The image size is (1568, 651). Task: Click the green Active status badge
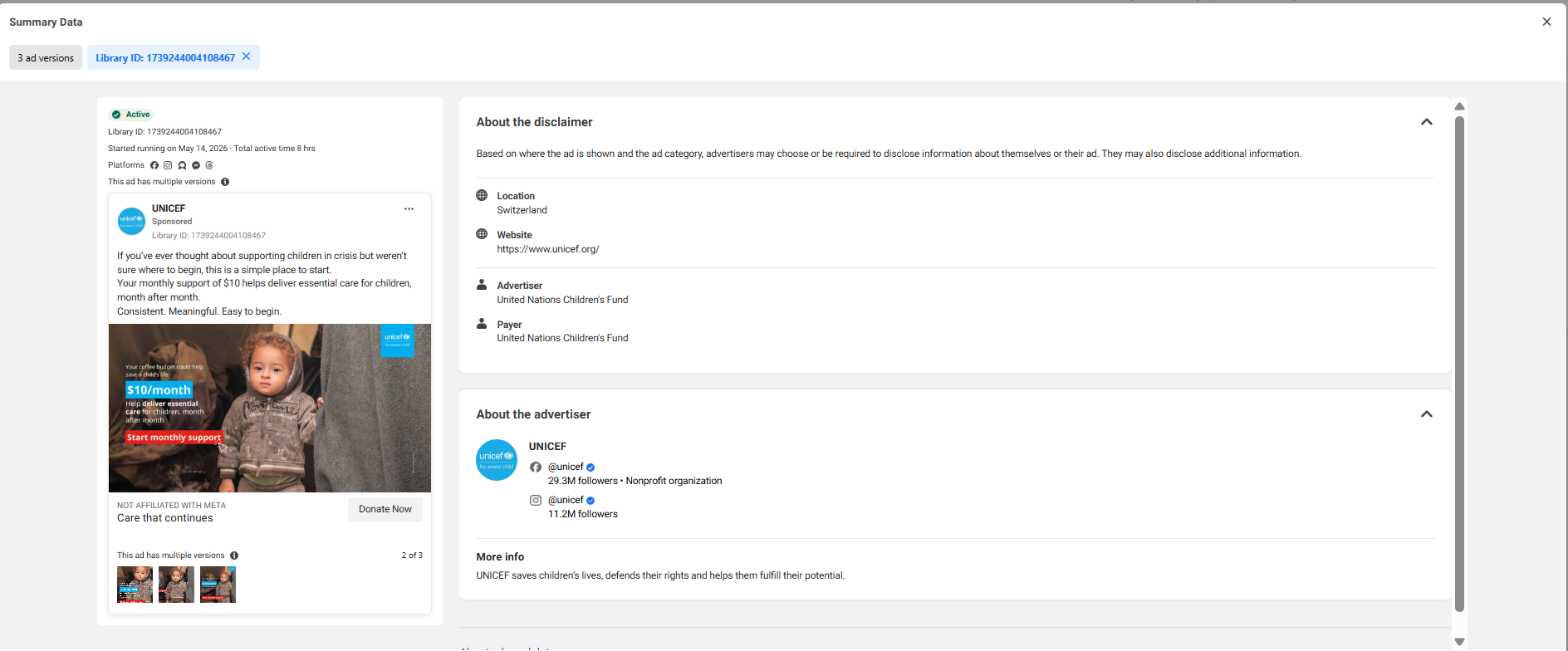pyautogui.click(x=131, y=115)
